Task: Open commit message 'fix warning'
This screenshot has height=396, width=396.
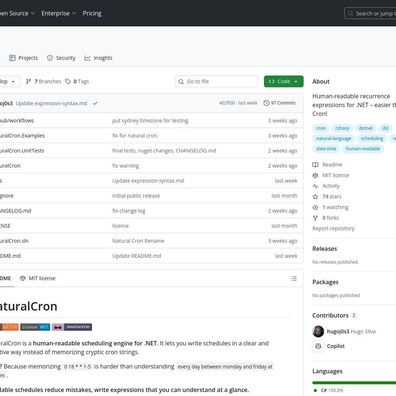Action: click(x=126, y=166)
